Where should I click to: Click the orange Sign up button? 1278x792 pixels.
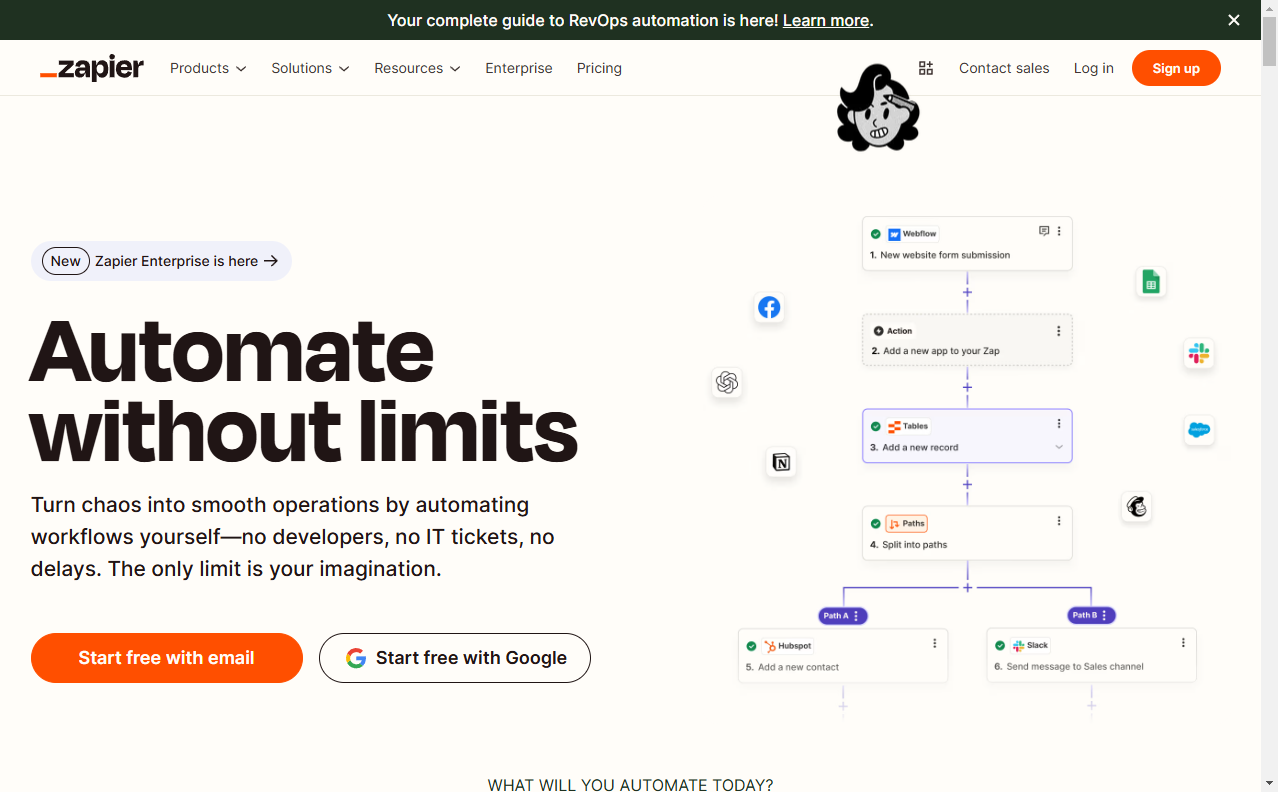pos(1176,68)
